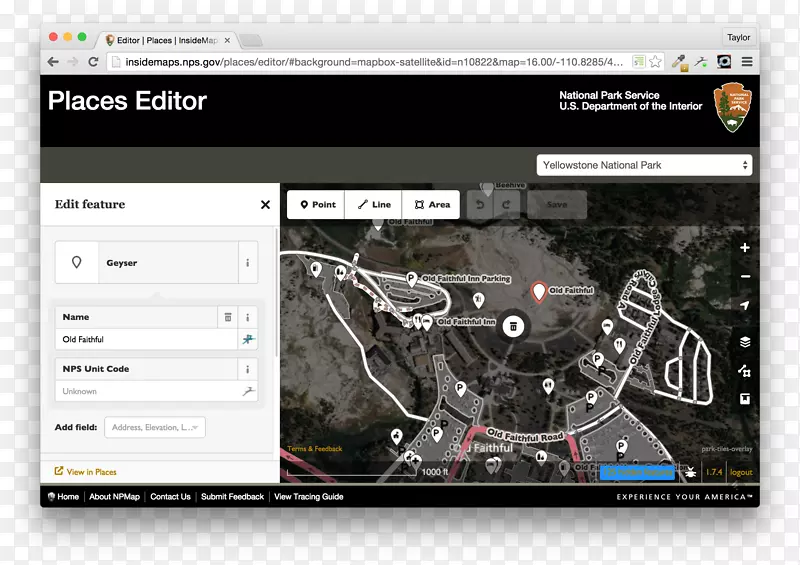
Task: Choose the Line drawing tool
Action: [x=374, y=204]
